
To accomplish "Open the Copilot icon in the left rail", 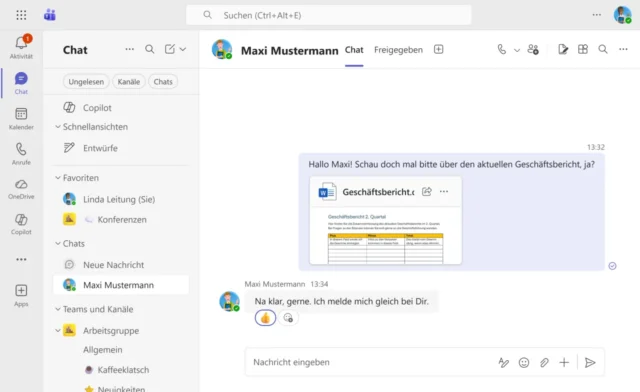I will click(21, 220).
